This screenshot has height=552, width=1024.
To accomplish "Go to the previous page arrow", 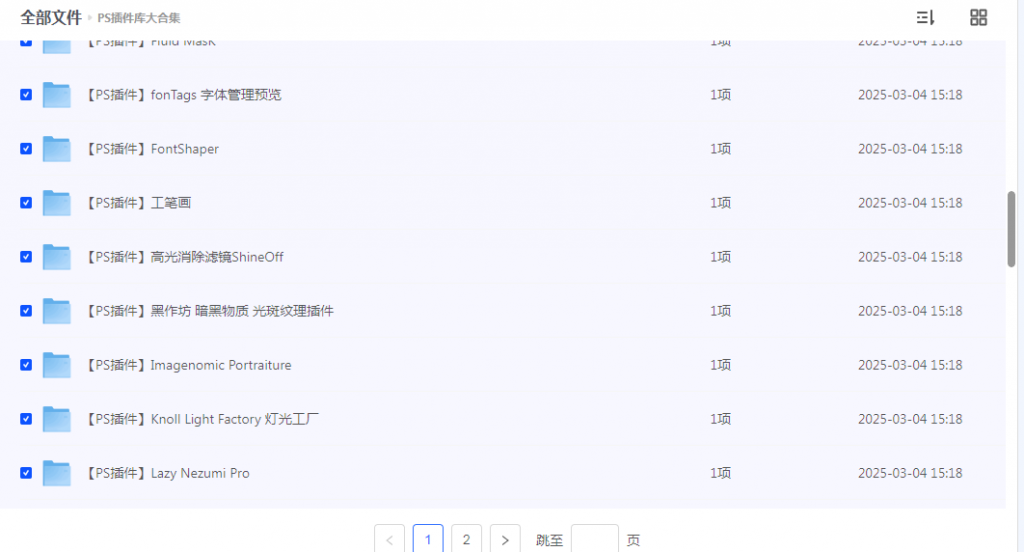I will (389, 540).
